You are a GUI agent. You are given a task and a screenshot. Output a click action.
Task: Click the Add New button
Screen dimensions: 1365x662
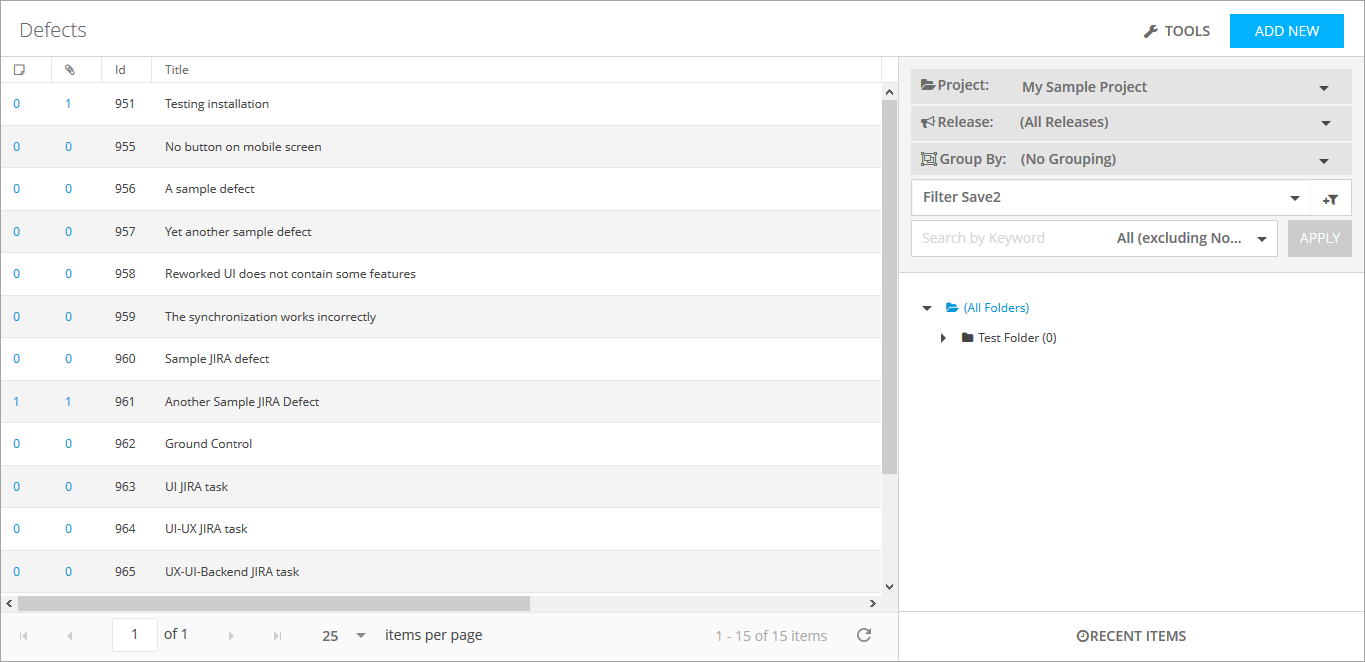click(x=1286, y=31)
